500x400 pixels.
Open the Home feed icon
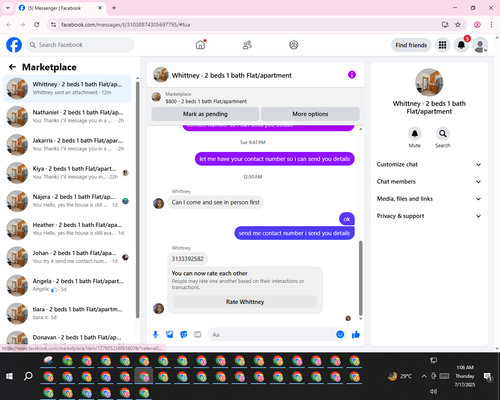pos(200,45)
